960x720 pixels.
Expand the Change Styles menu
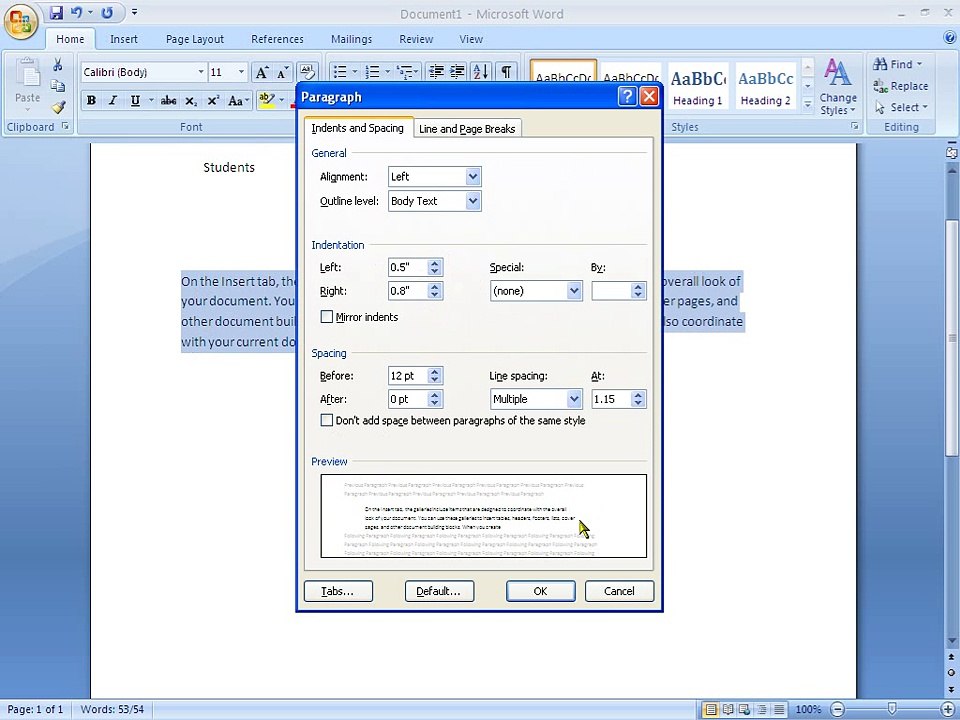[x=838, y=86]
